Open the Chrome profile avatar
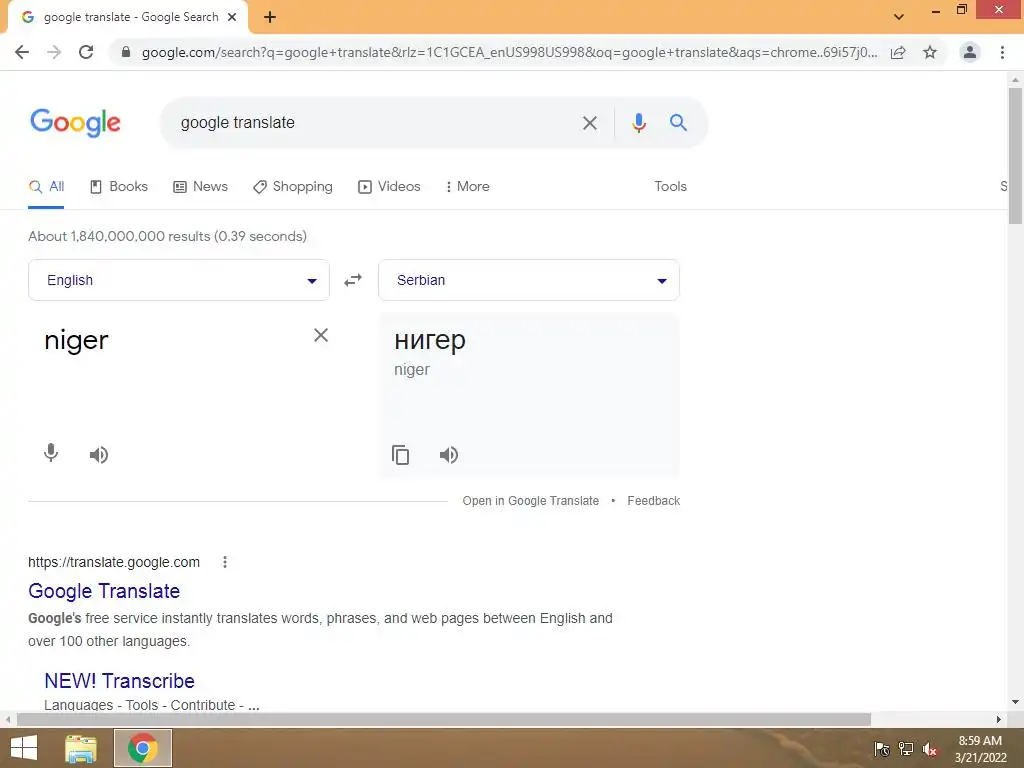Image resolution: width=1024 pixels, height=768 pixels. [x=970, y=52]
